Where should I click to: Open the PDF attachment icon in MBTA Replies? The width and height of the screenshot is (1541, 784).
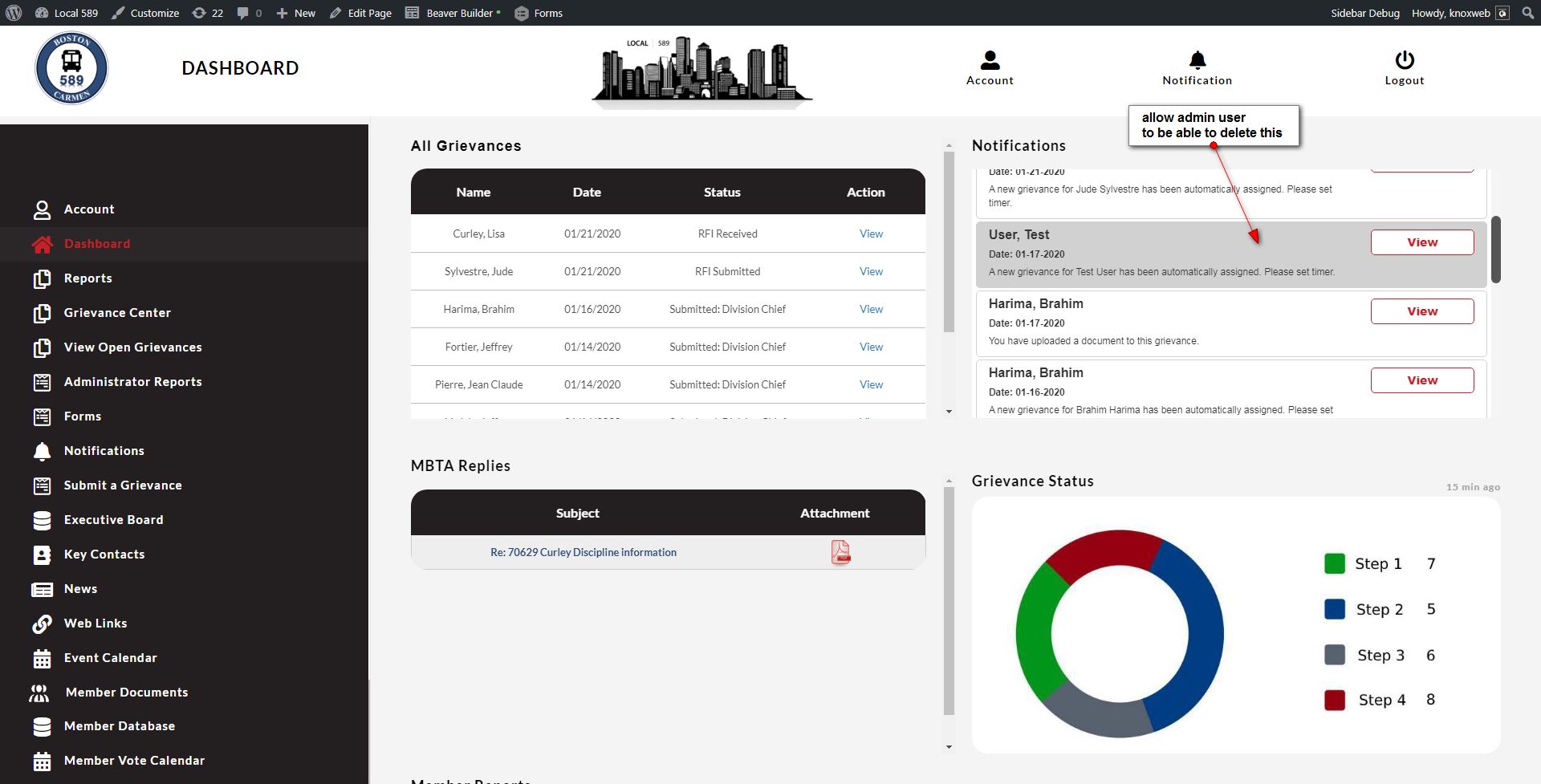click(840, 552)
